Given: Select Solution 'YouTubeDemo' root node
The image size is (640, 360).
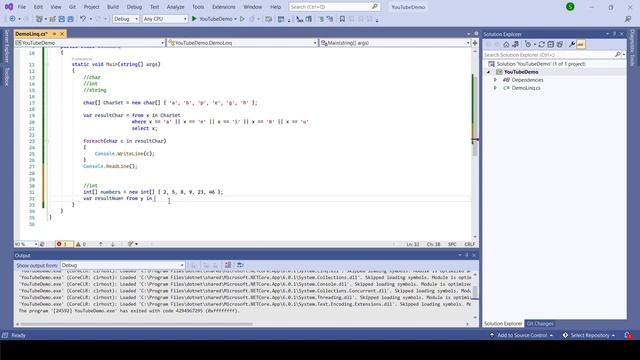Looking at the screenshot, I should coord(541,64).
